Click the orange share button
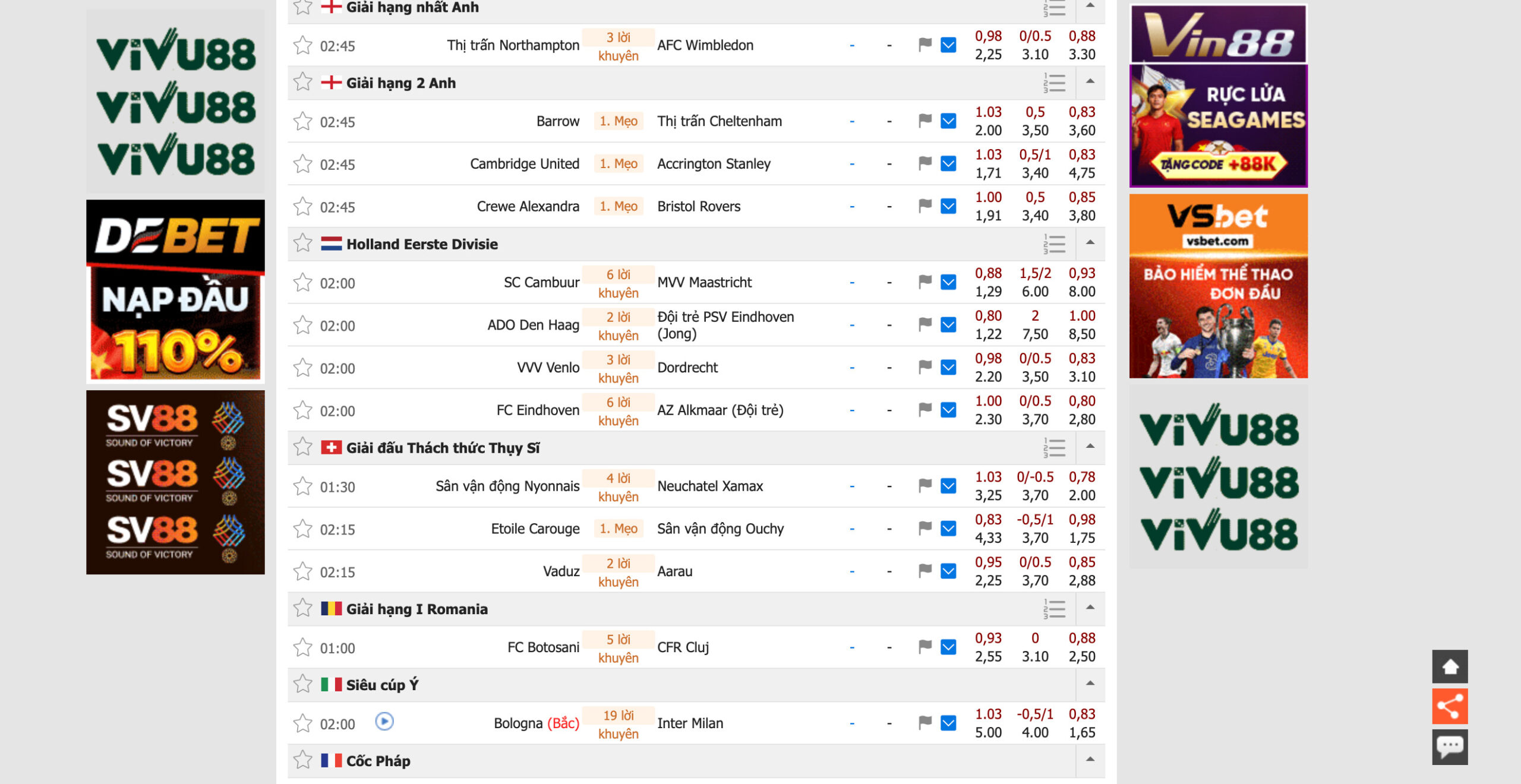 pos(1450,706)
